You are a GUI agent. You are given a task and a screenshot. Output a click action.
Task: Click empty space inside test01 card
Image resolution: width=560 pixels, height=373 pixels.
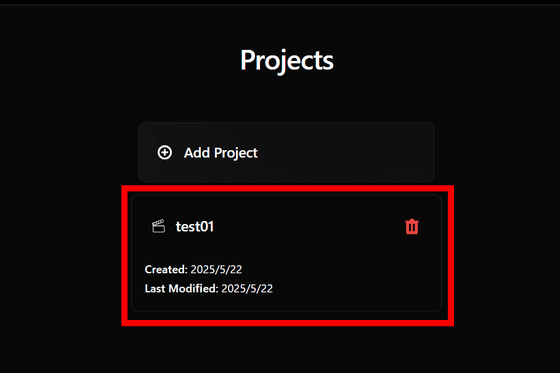pos(339,272)
